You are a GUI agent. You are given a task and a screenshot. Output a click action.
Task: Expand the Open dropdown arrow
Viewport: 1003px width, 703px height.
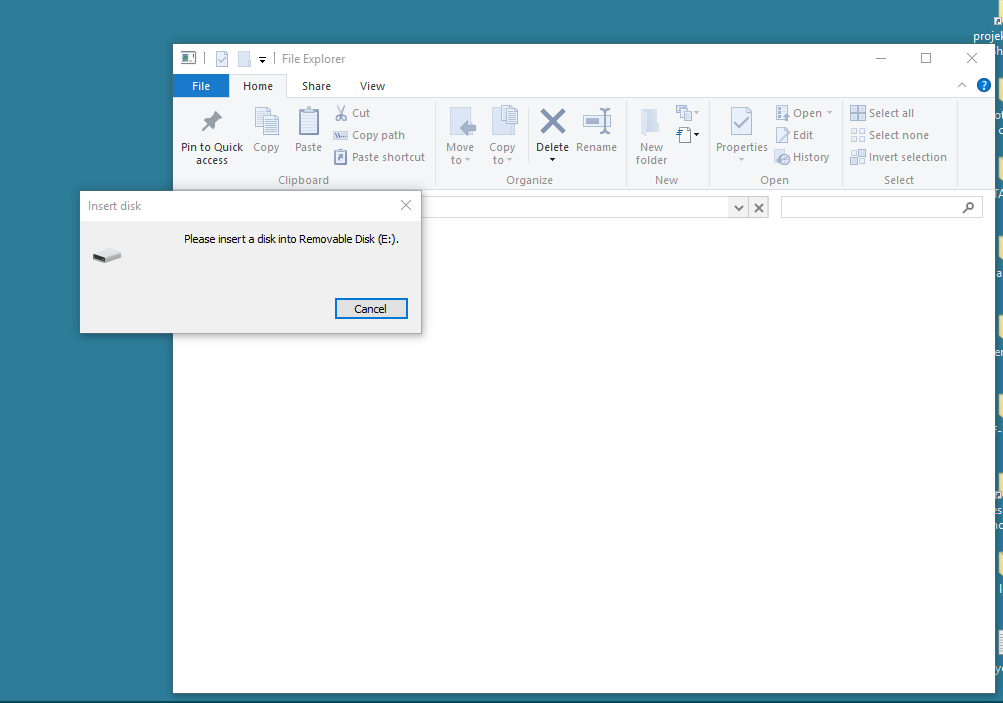pyautogui.click(x=830, y=113)
